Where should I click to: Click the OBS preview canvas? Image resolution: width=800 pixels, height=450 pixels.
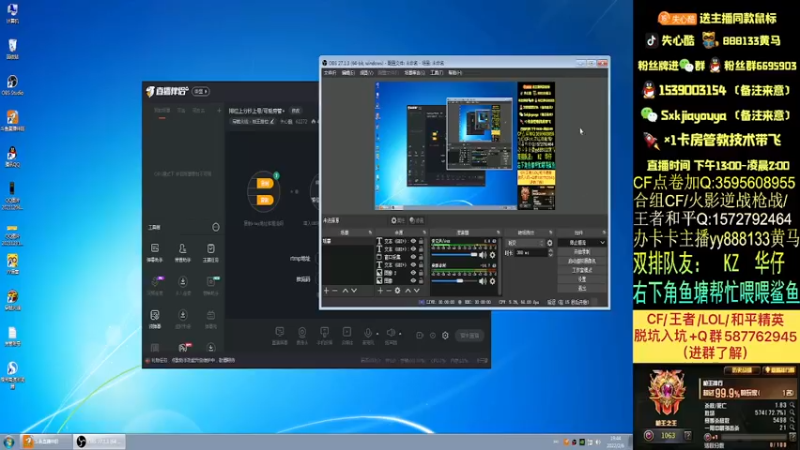(x=465, y=146)
